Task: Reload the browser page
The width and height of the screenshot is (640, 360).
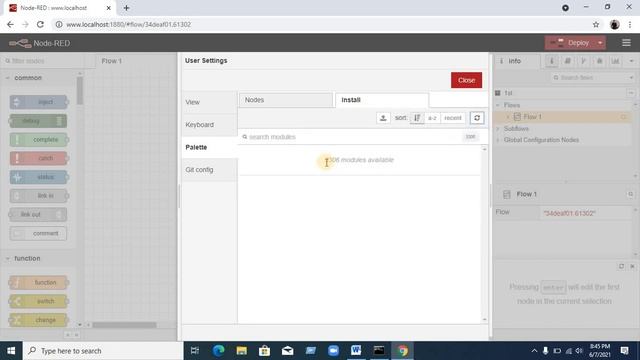Action: click(x=40, y=24)
